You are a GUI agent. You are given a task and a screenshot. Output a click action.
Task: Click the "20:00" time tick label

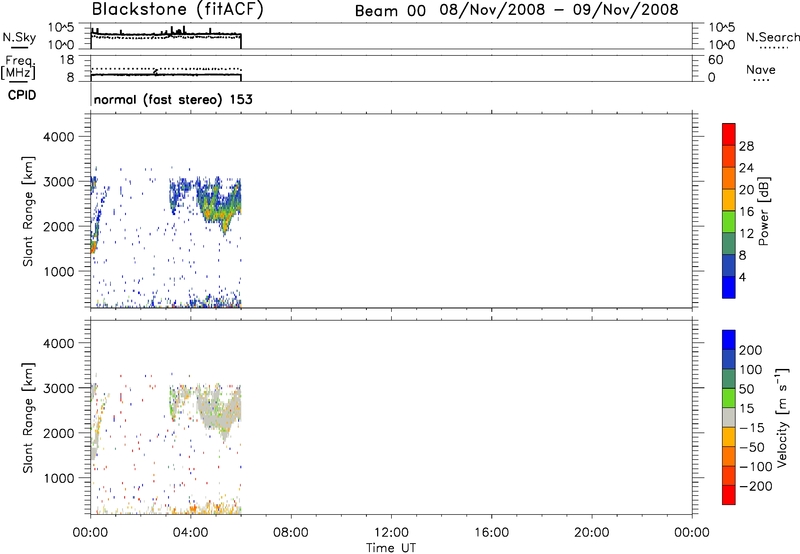591,533
